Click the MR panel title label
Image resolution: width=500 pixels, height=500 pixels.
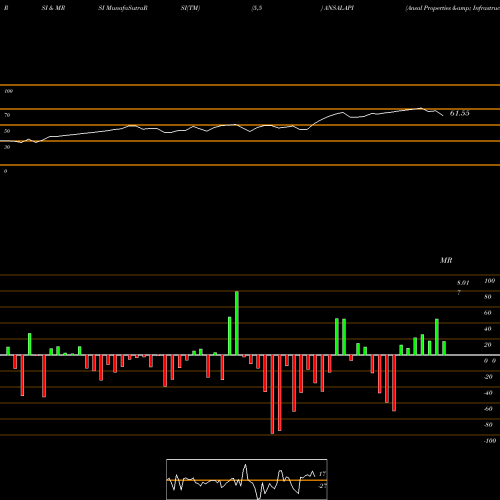(446, 260)
